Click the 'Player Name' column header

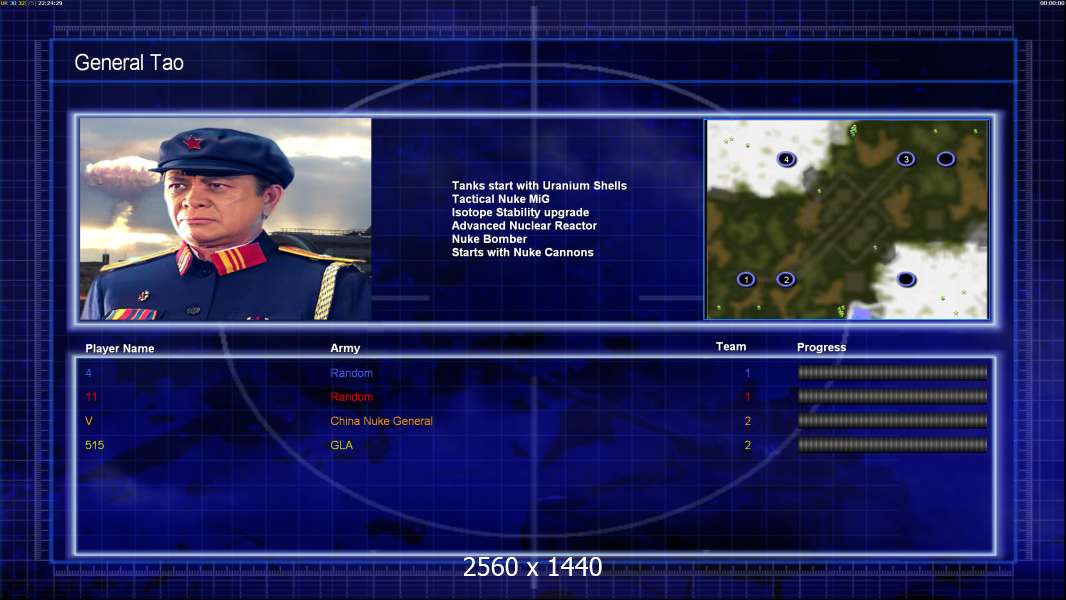120,349
